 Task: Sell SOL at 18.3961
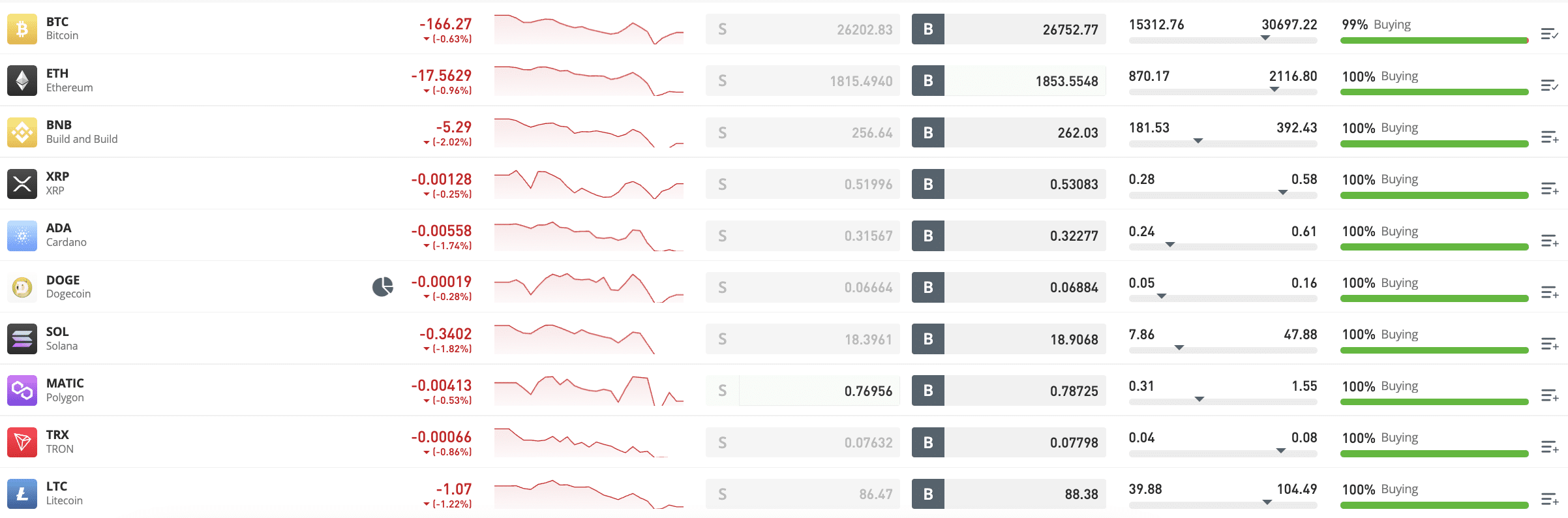point(803,339)
